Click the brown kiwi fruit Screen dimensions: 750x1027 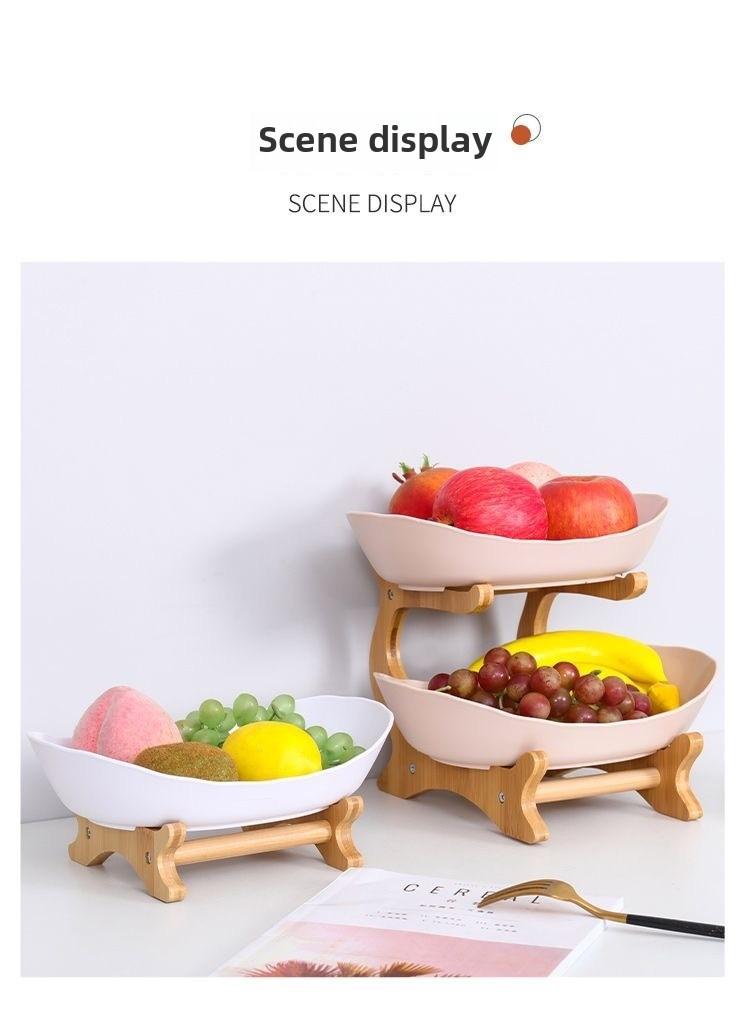coord(187,762)
